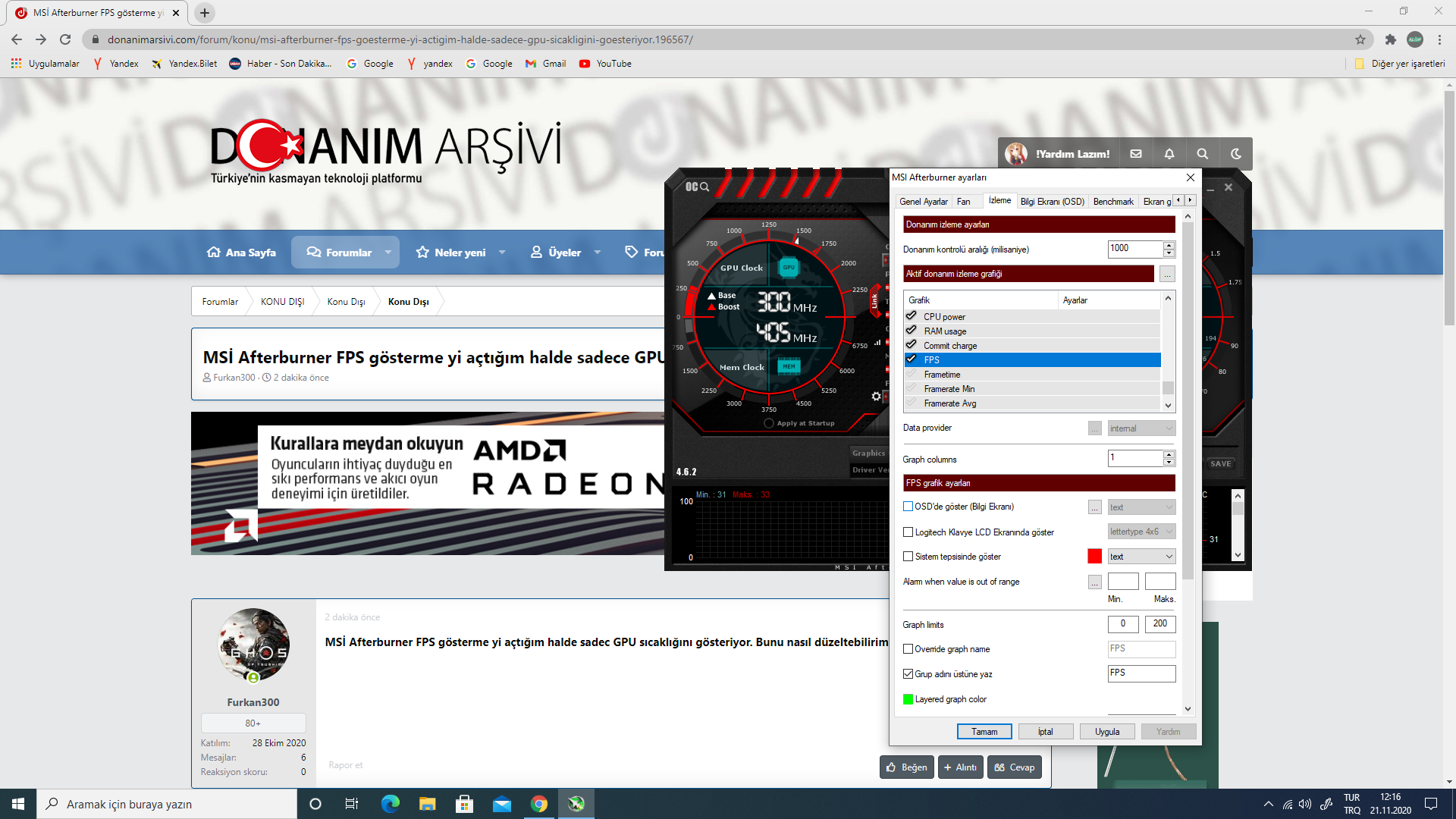The width and height of the screenshot is (1456, 819).
Task: Click Windows Start button
Action: [18, 804]
